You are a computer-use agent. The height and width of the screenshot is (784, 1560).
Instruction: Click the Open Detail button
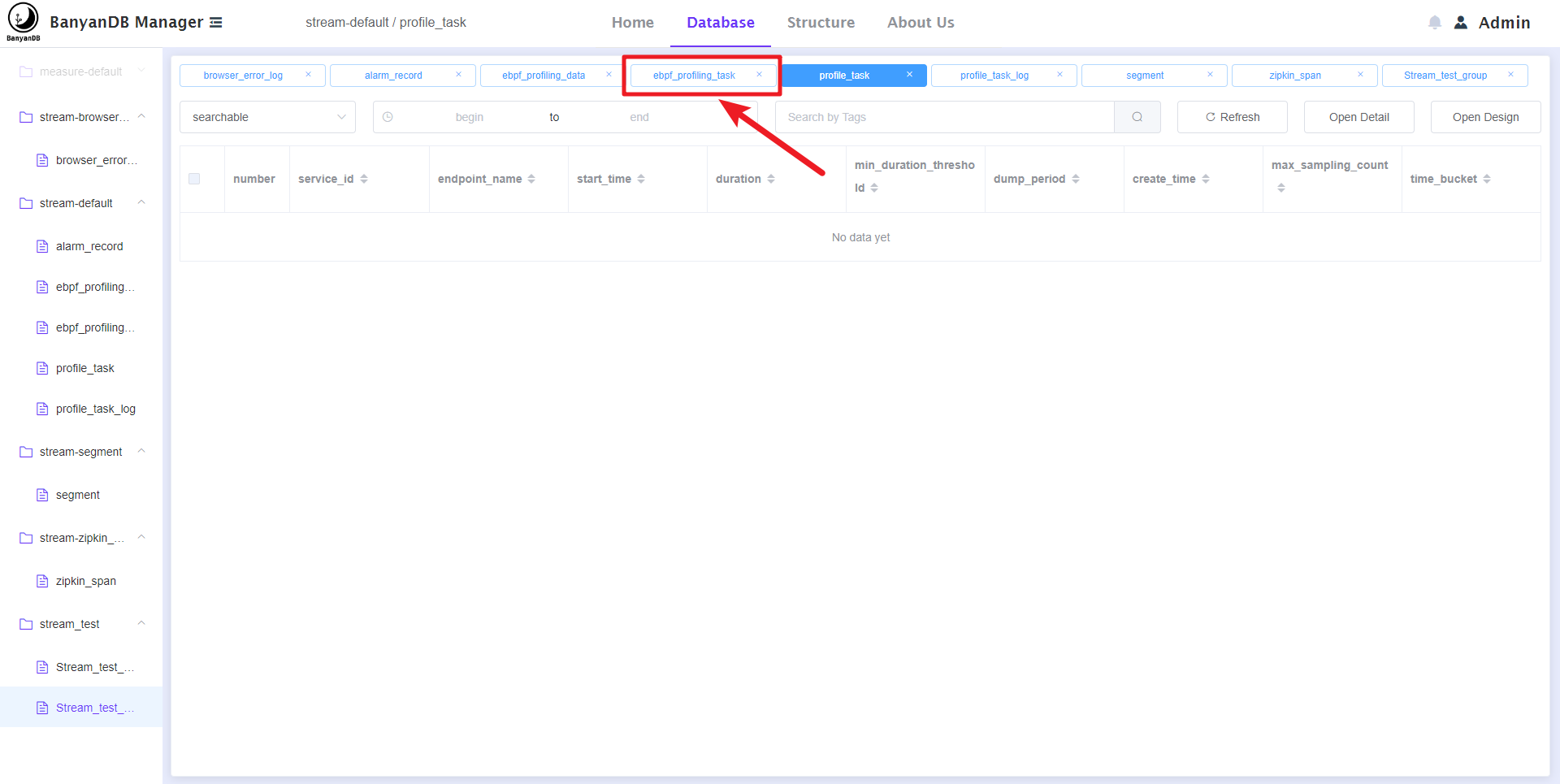(x=1358, y=117)
